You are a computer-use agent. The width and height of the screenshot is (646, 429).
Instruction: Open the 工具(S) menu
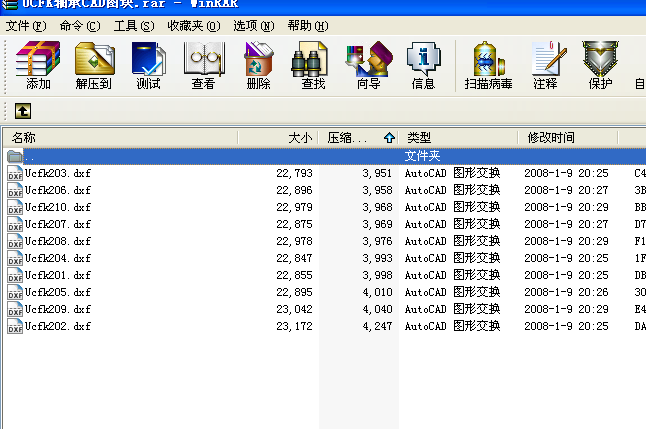tap(134, 26)
